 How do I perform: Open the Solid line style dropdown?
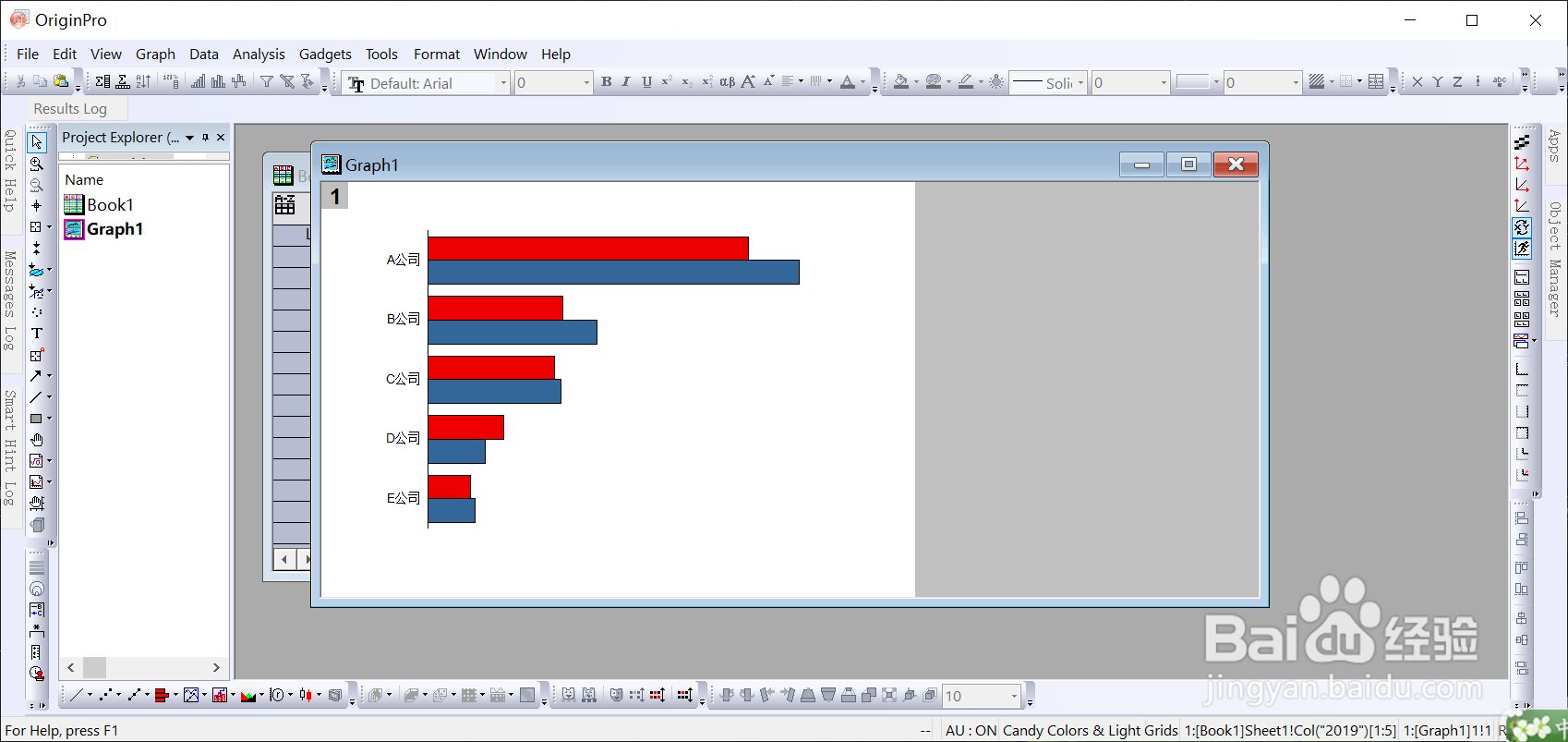[x=1080, y=83]
